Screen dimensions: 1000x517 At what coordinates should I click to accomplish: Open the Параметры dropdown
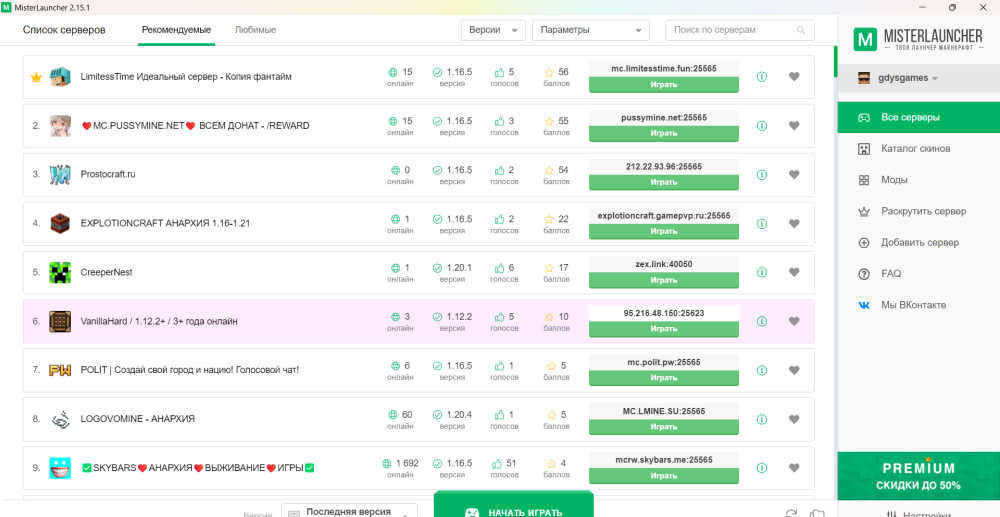(591, 30)
